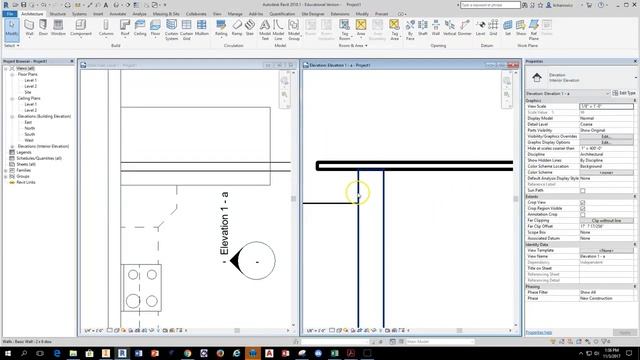Toggle the Crop Region Visible checkbox
This screenshot has width=640, height=360.
(582, 209)
